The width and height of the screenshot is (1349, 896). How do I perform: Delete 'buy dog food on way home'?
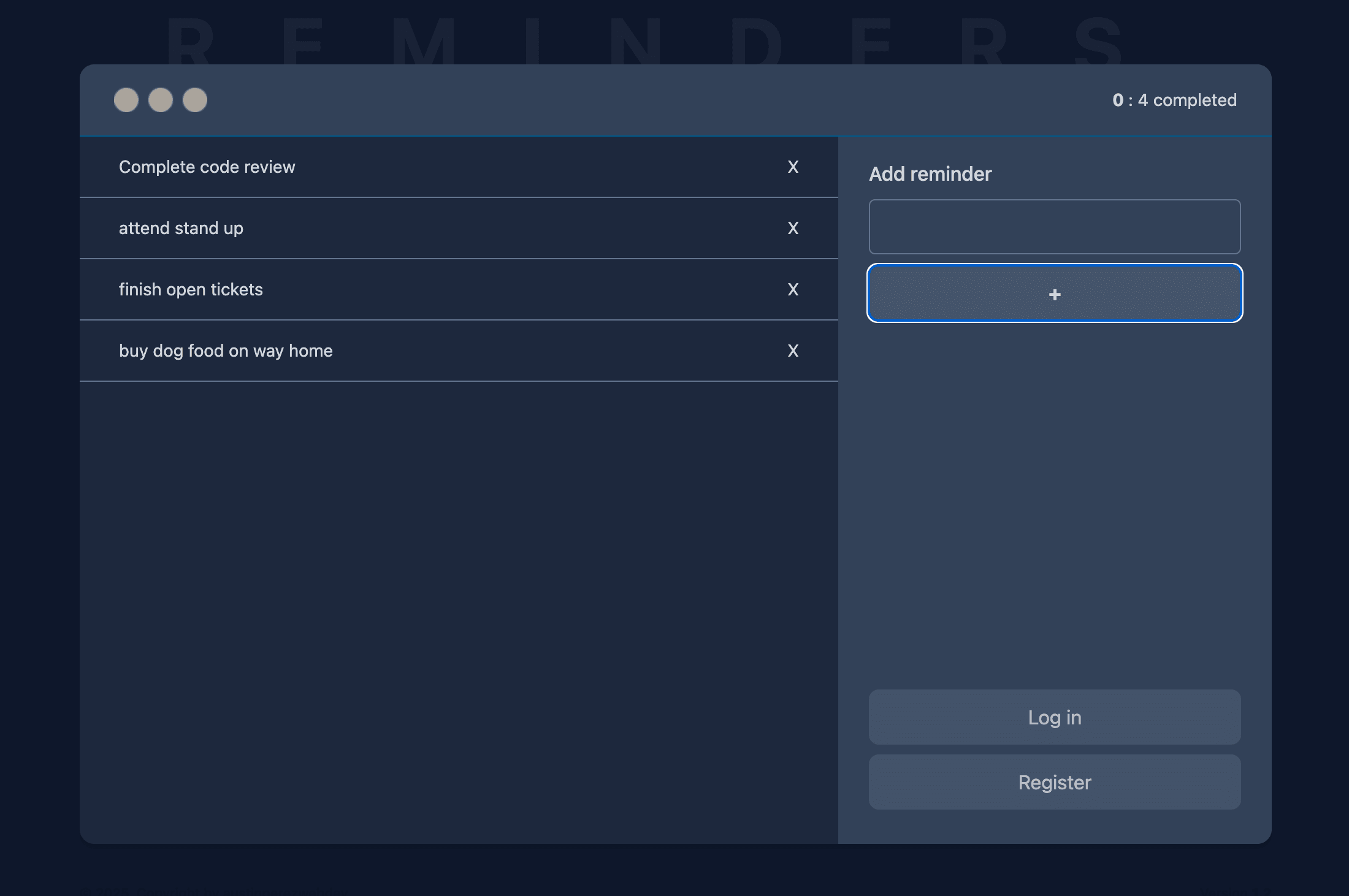point(793,351)
